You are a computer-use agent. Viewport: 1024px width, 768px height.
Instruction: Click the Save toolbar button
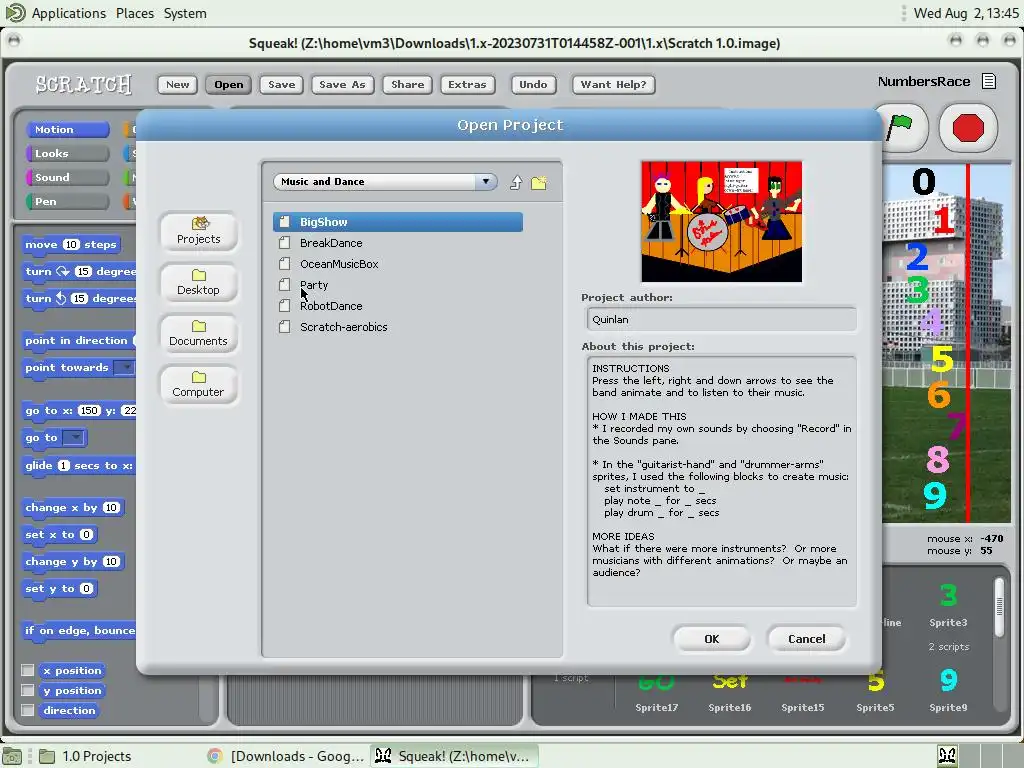[281, 84]
